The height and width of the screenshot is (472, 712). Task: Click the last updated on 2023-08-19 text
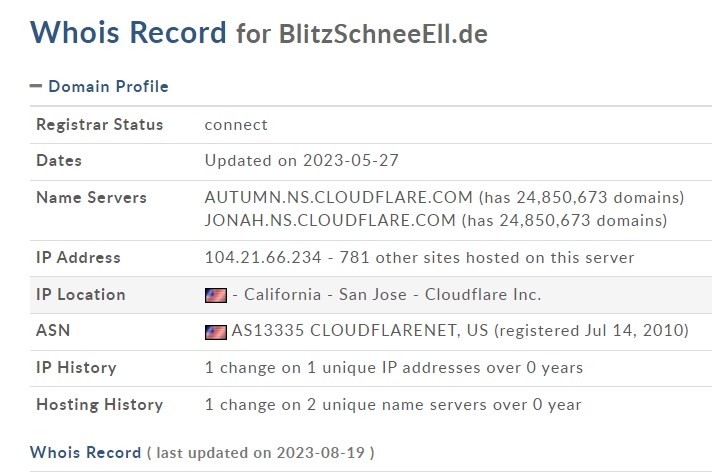point(260,453)
